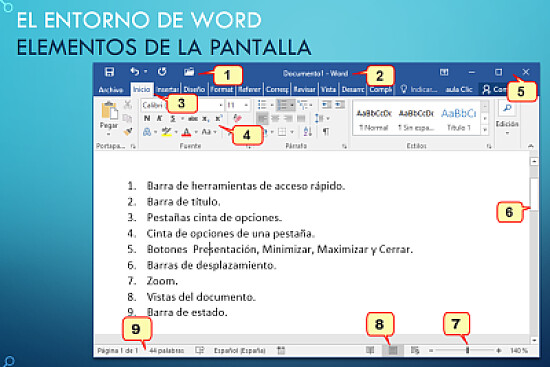
Task: Toggle Center paragraph alignment
Action: pos(275,119)
